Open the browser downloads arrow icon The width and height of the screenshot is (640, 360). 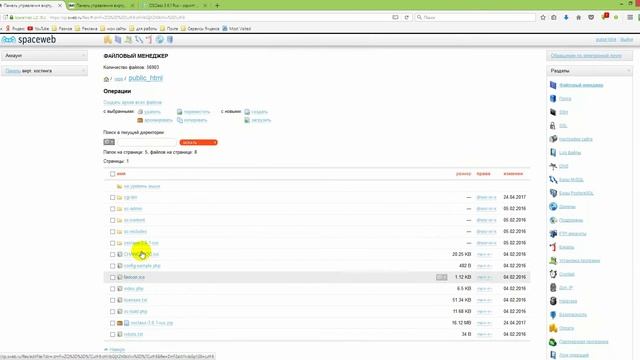(566, 18)
